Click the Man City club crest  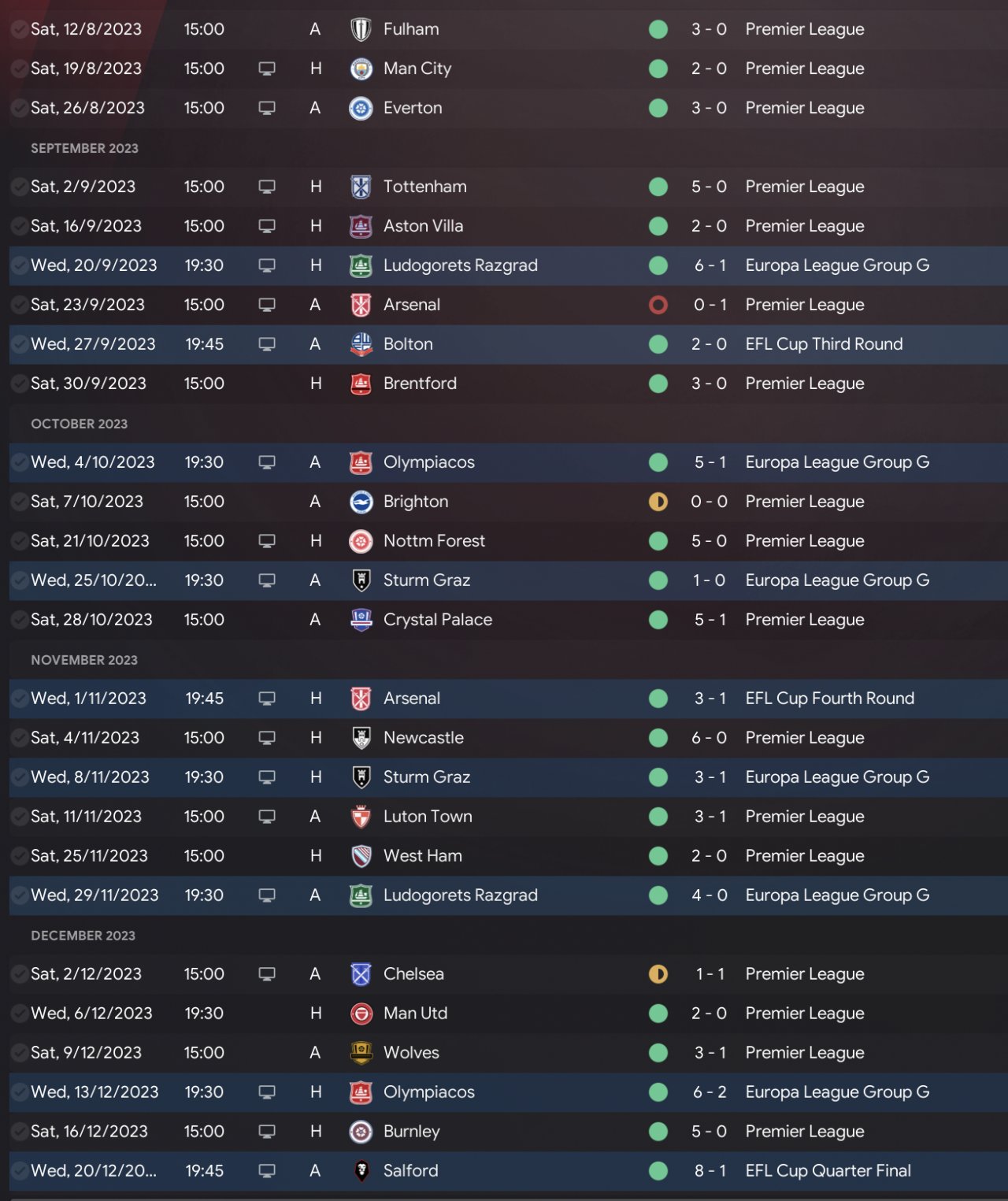[x=361, y=69]
